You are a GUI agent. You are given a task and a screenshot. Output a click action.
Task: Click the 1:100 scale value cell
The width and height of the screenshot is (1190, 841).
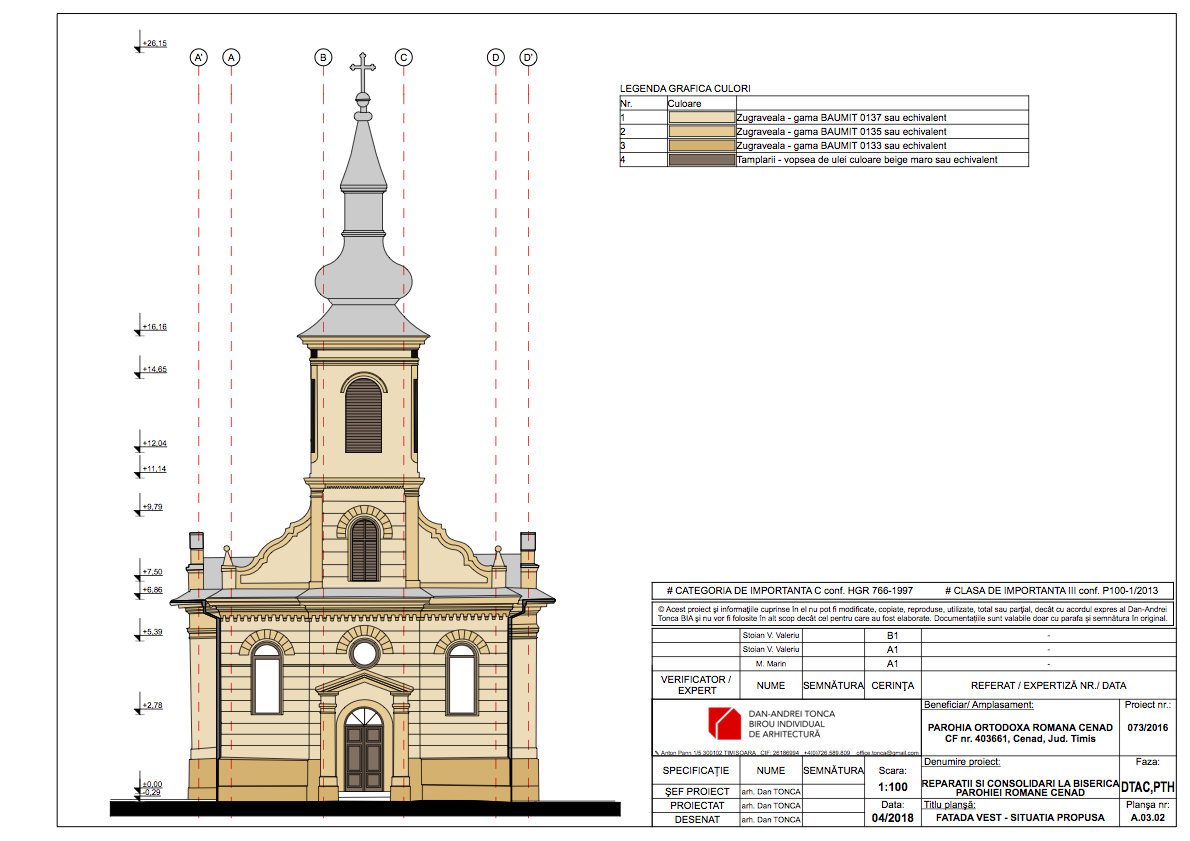(891, 788)
